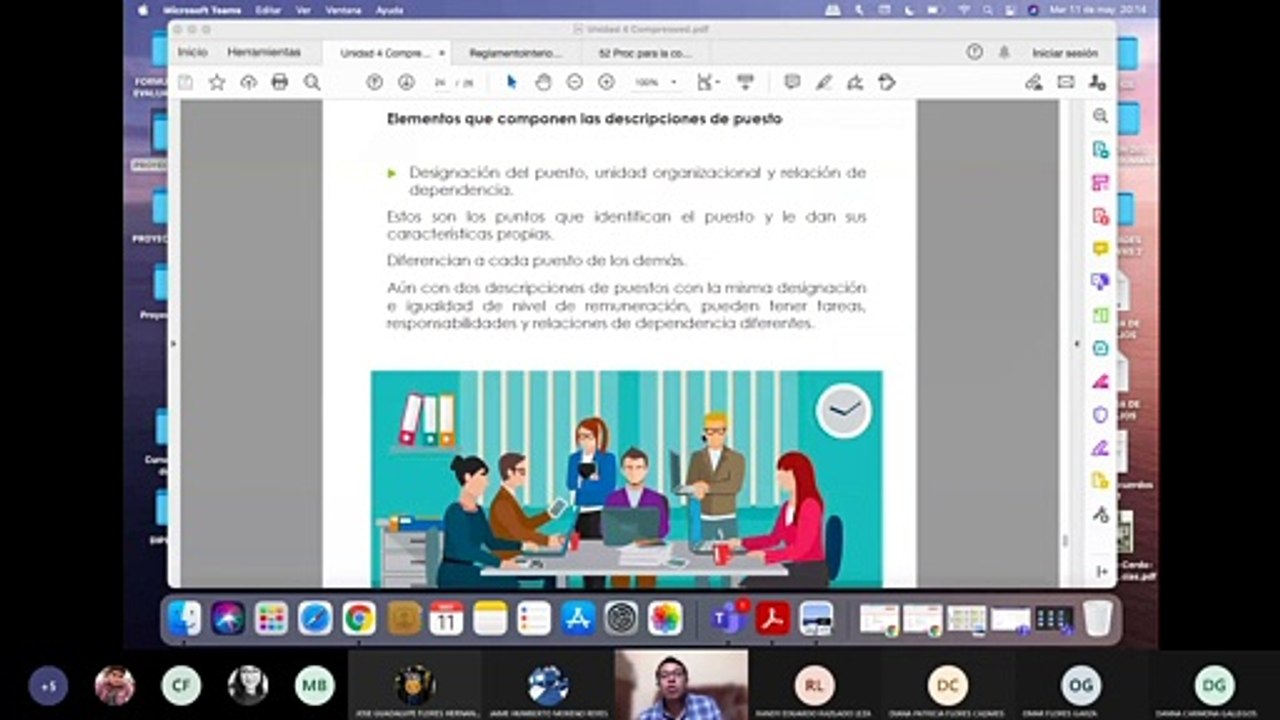Screen dimensions: 1280x720
Task: Zoom in using the plus circle
Action: click(605, 82)
